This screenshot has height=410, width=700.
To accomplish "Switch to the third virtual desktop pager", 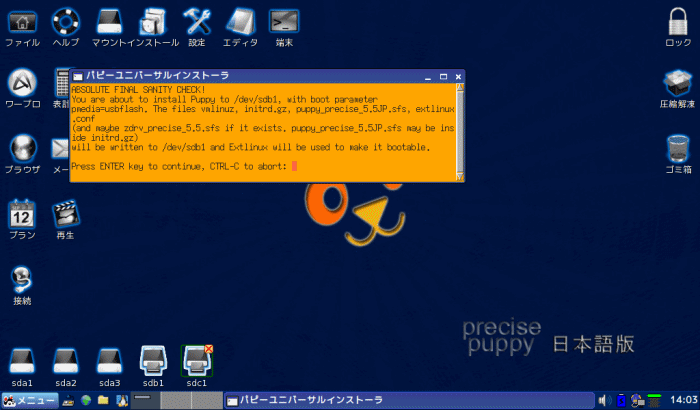I will 207,401.
